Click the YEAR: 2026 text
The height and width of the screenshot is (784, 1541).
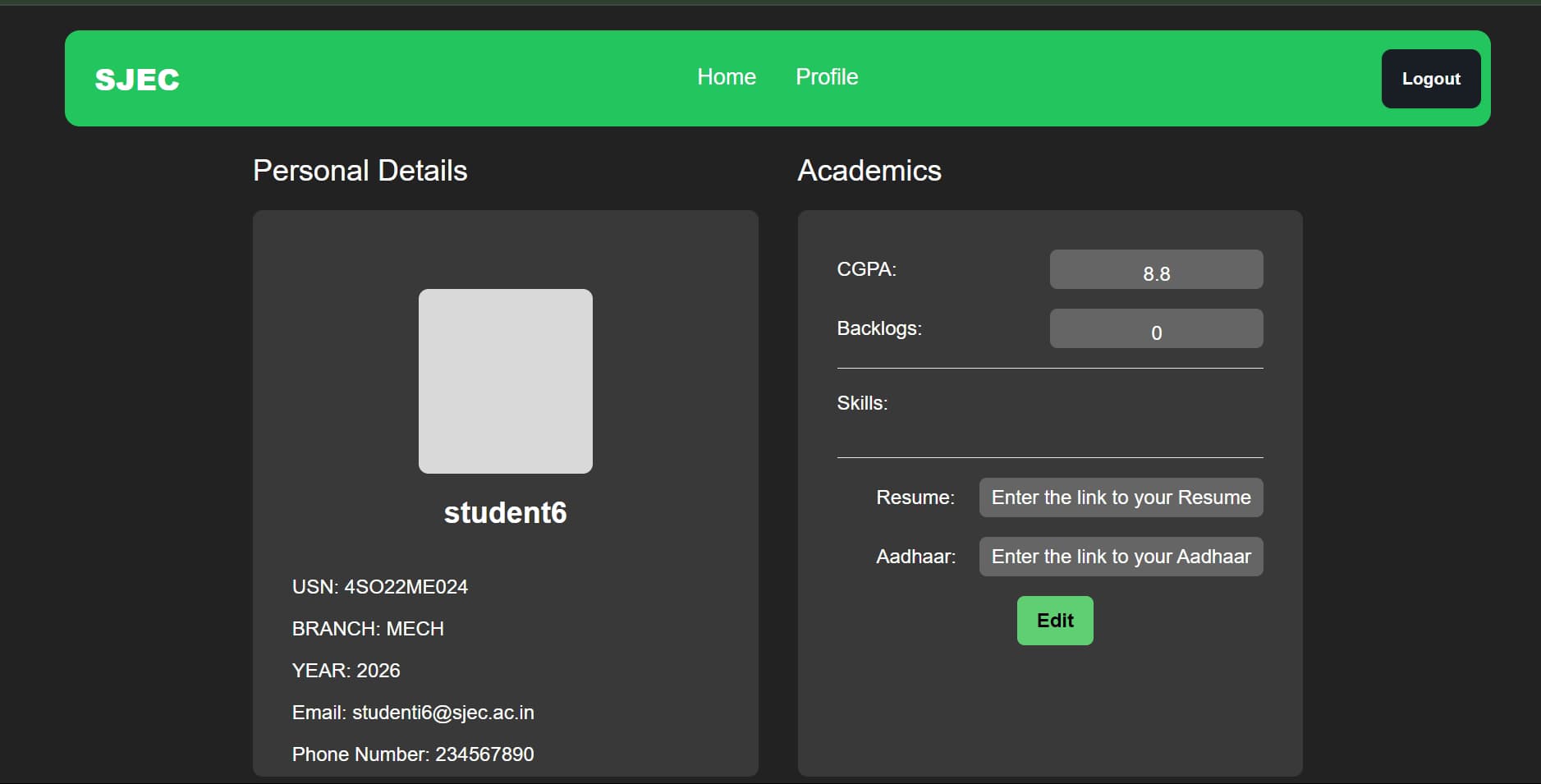[346, 671]
